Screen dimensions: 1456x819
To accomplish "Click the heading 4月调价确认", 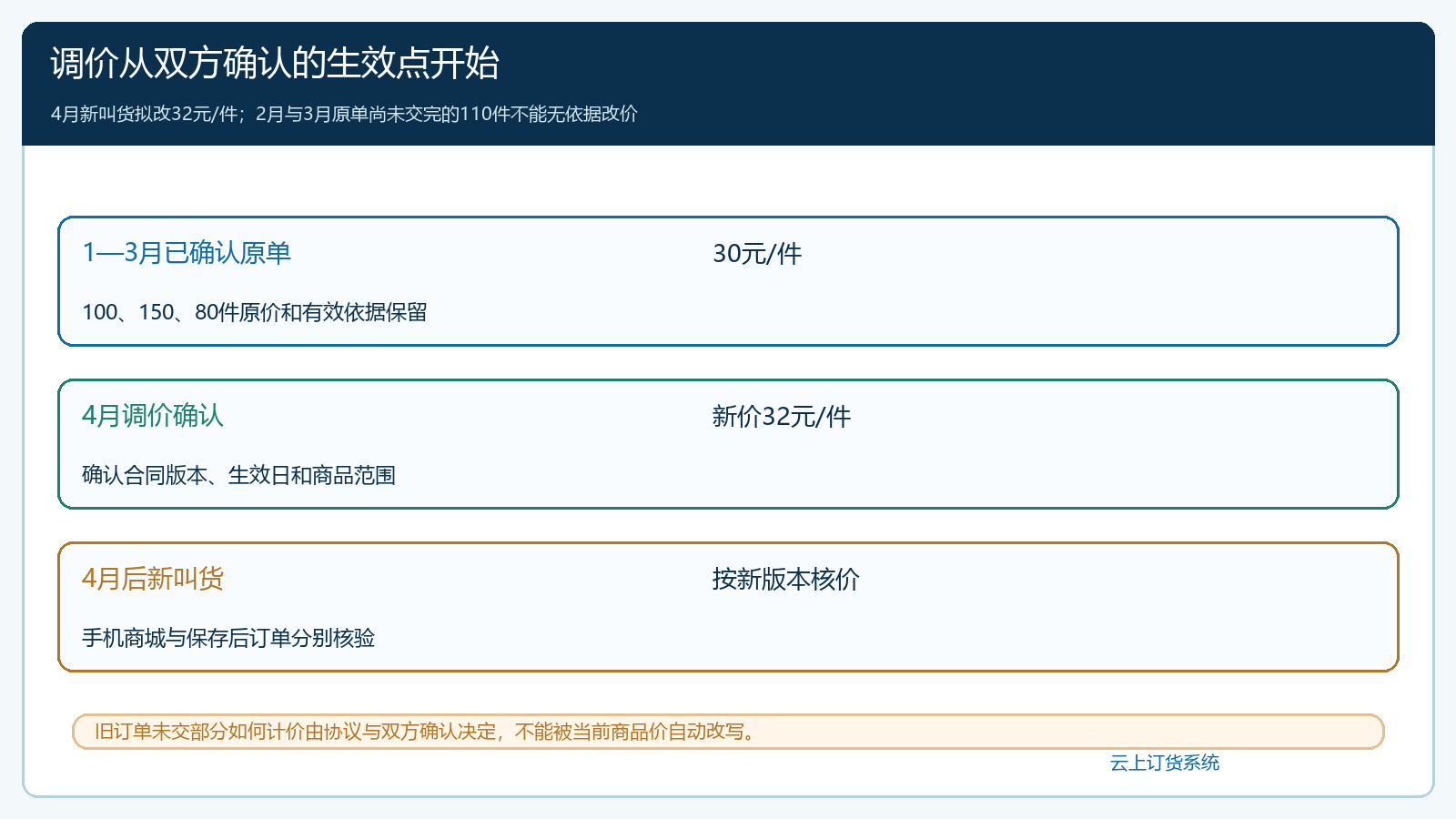I will point(153,416).
